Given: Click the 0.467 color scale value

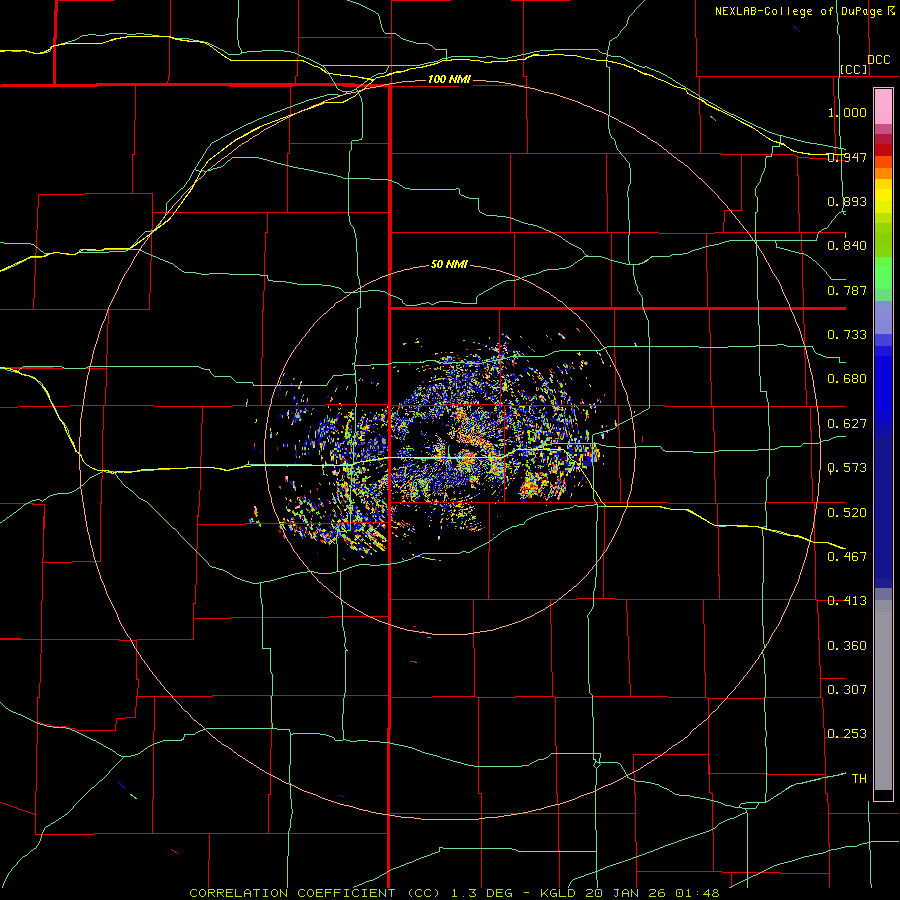Looking at the screenshot, I should click(847, 557).
